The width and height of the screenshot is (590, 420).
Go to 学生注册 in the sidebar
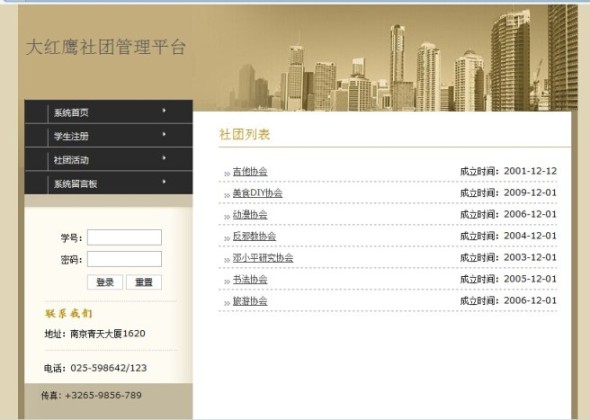[108, 135]
